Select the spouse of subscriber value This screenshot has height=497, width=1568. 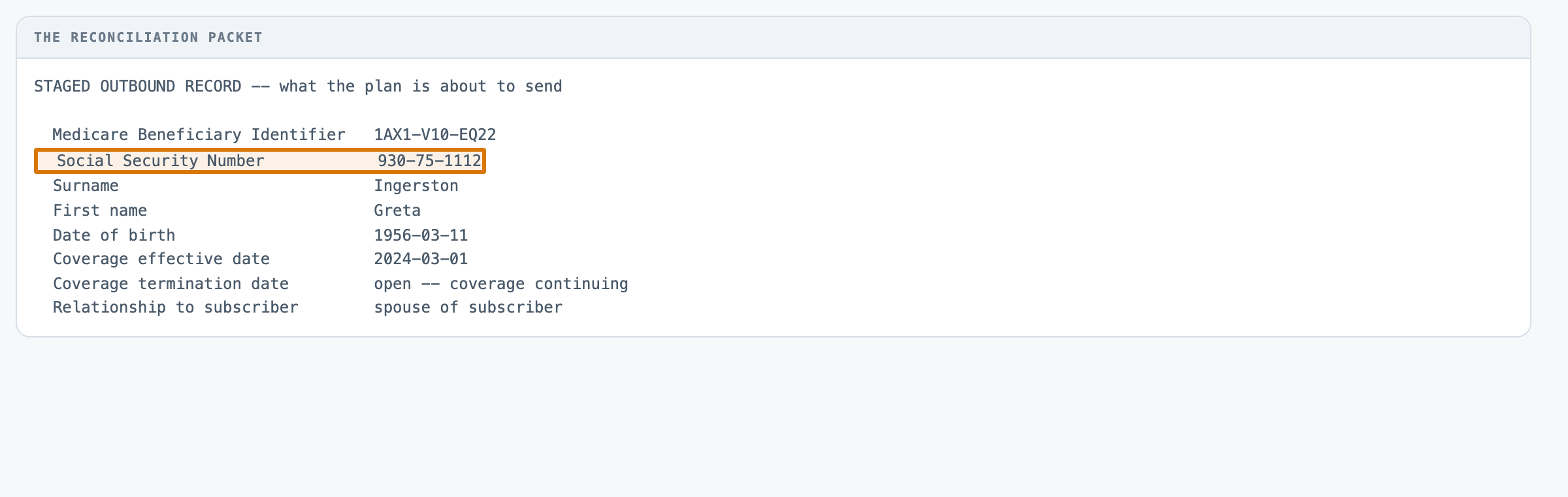pyautogui.click(x=468, y=307)
